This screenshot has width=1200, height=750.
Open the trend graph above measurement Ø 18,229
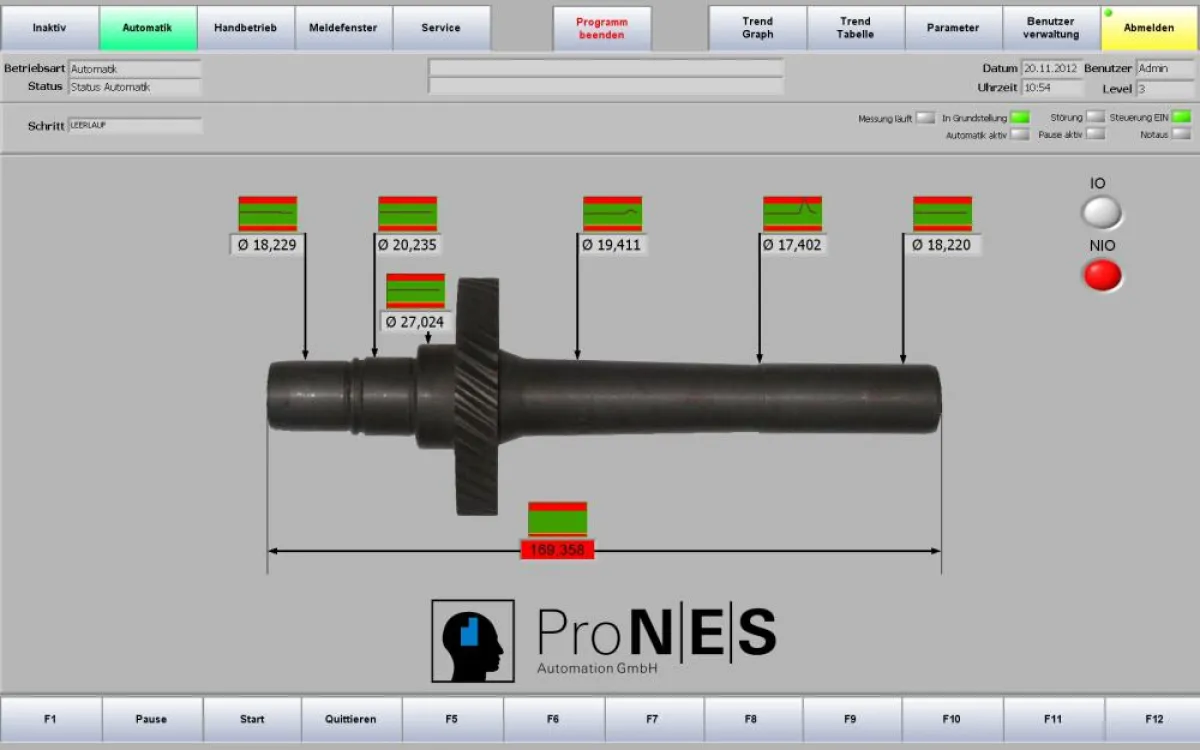267,212
